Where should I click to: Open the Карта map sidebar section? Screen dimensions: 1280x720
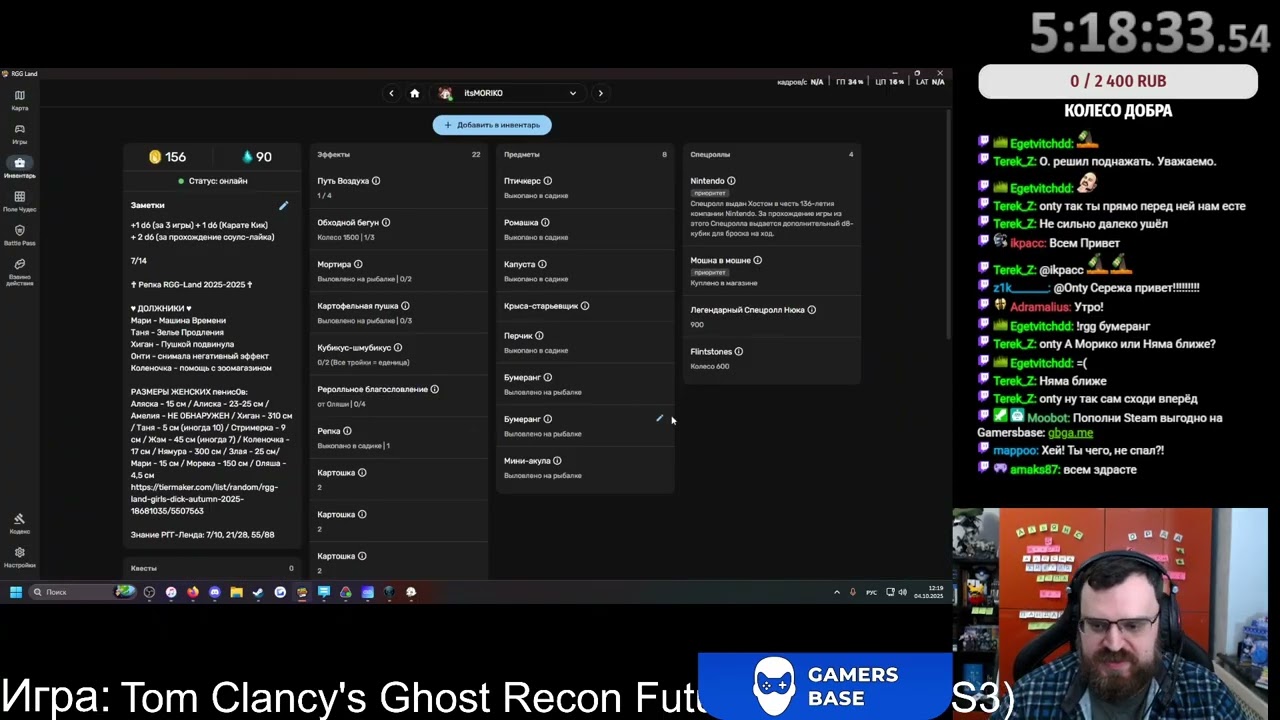coord(19,100)
